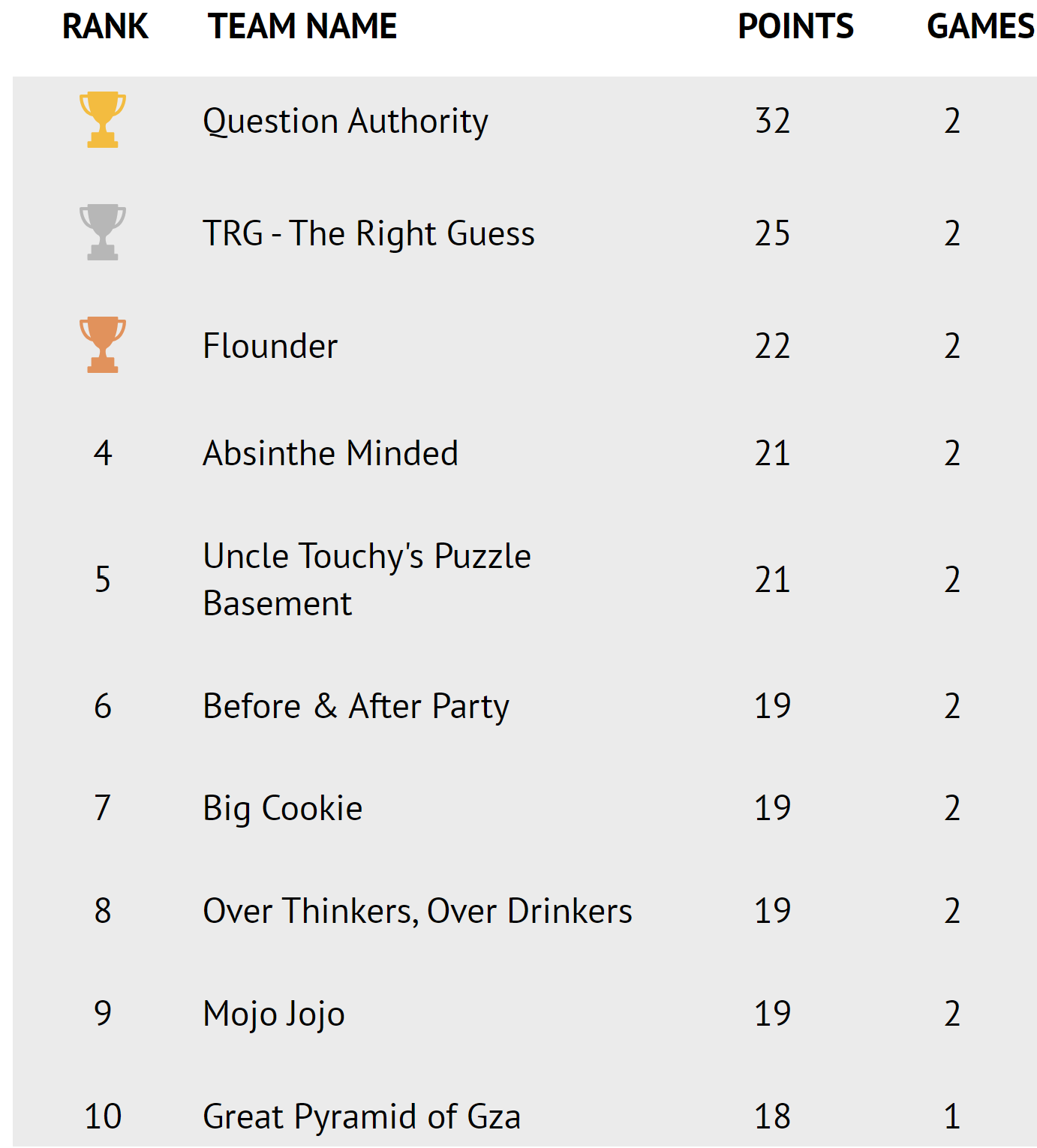Screen dimensions: 1037x1148
Task: Select the Absinthe Minded team
Action: pyautogui.click(x=330, y=454)
